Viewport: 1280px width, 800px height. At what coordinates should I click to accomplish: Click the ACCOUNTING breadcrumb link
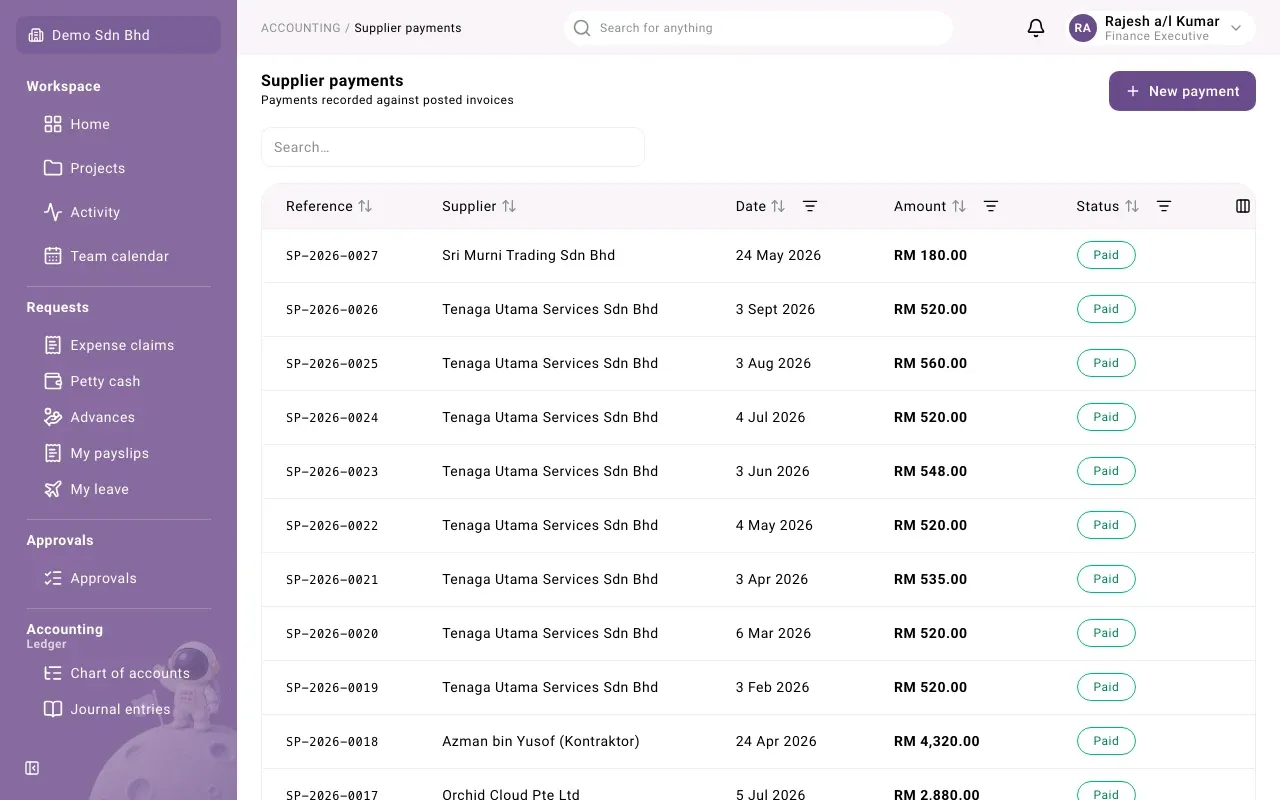[x=301, y=28]
